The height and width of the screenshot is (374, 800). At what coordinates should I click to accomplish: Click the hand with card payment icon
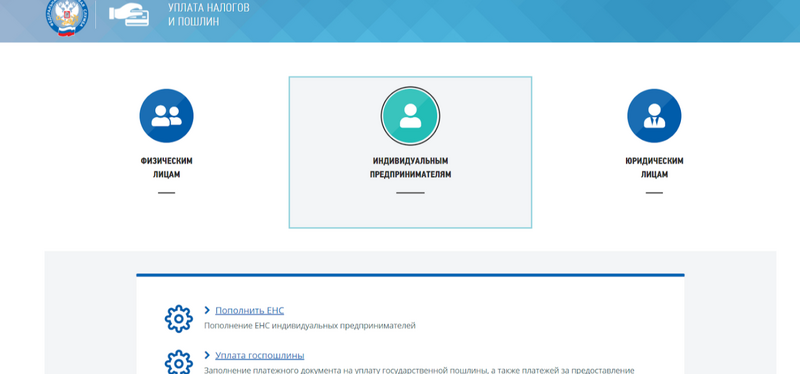(129, 15)
